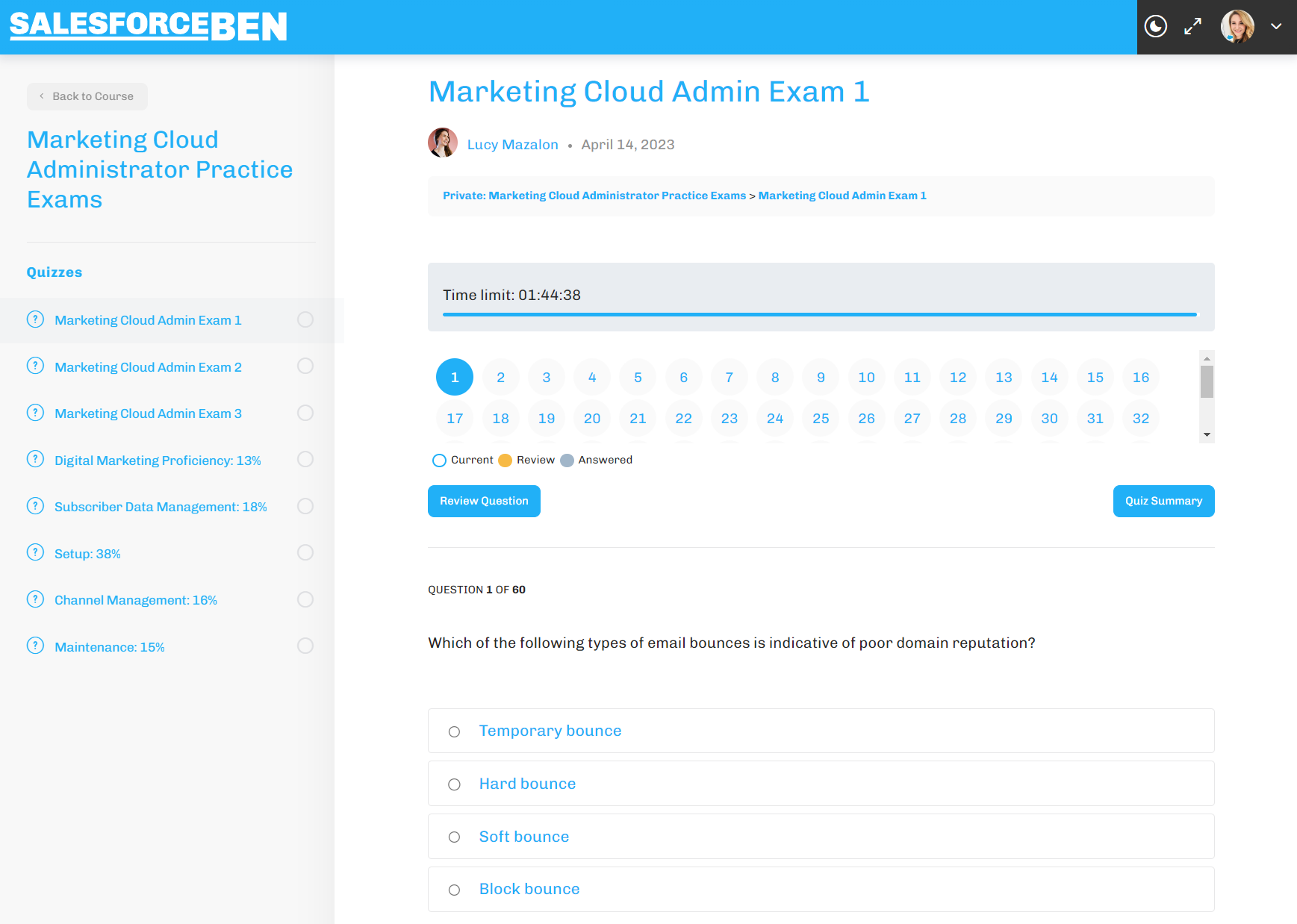The width and height of the screenshot is (1297, 924).
Task: Open Quiz Summary
Action: pos(1163,501)
